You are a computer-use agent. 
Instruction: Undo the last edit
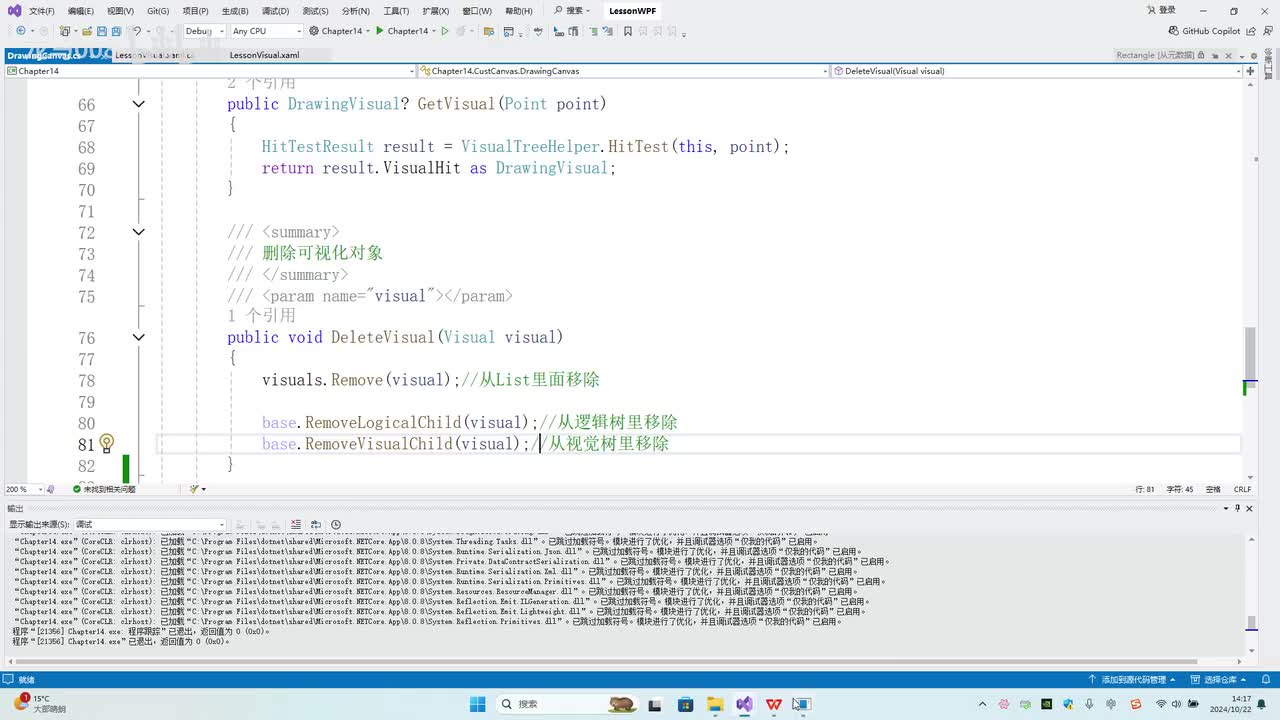[138, 31]
